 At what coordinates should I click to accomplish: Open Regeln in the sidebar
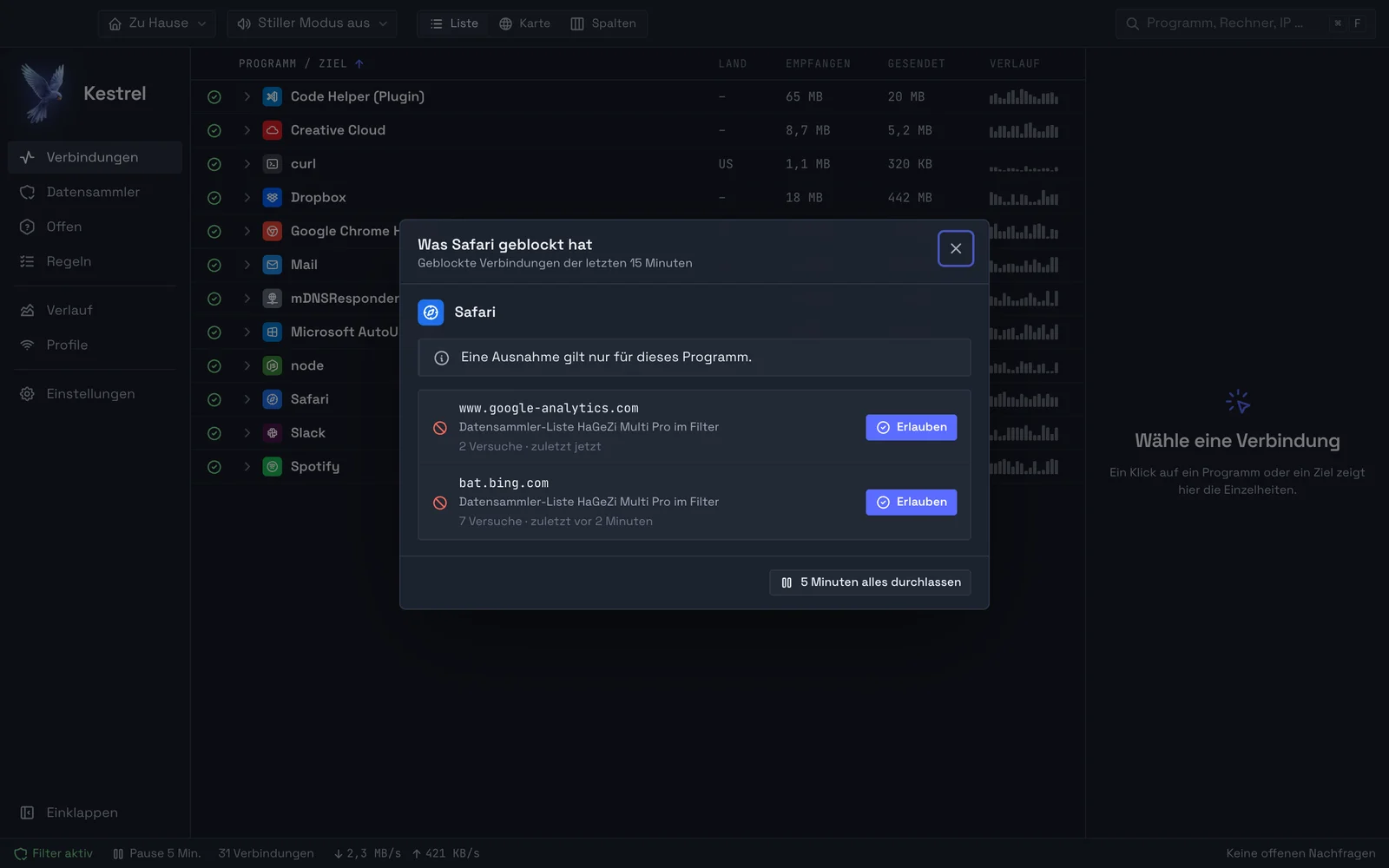coord(95,261)
